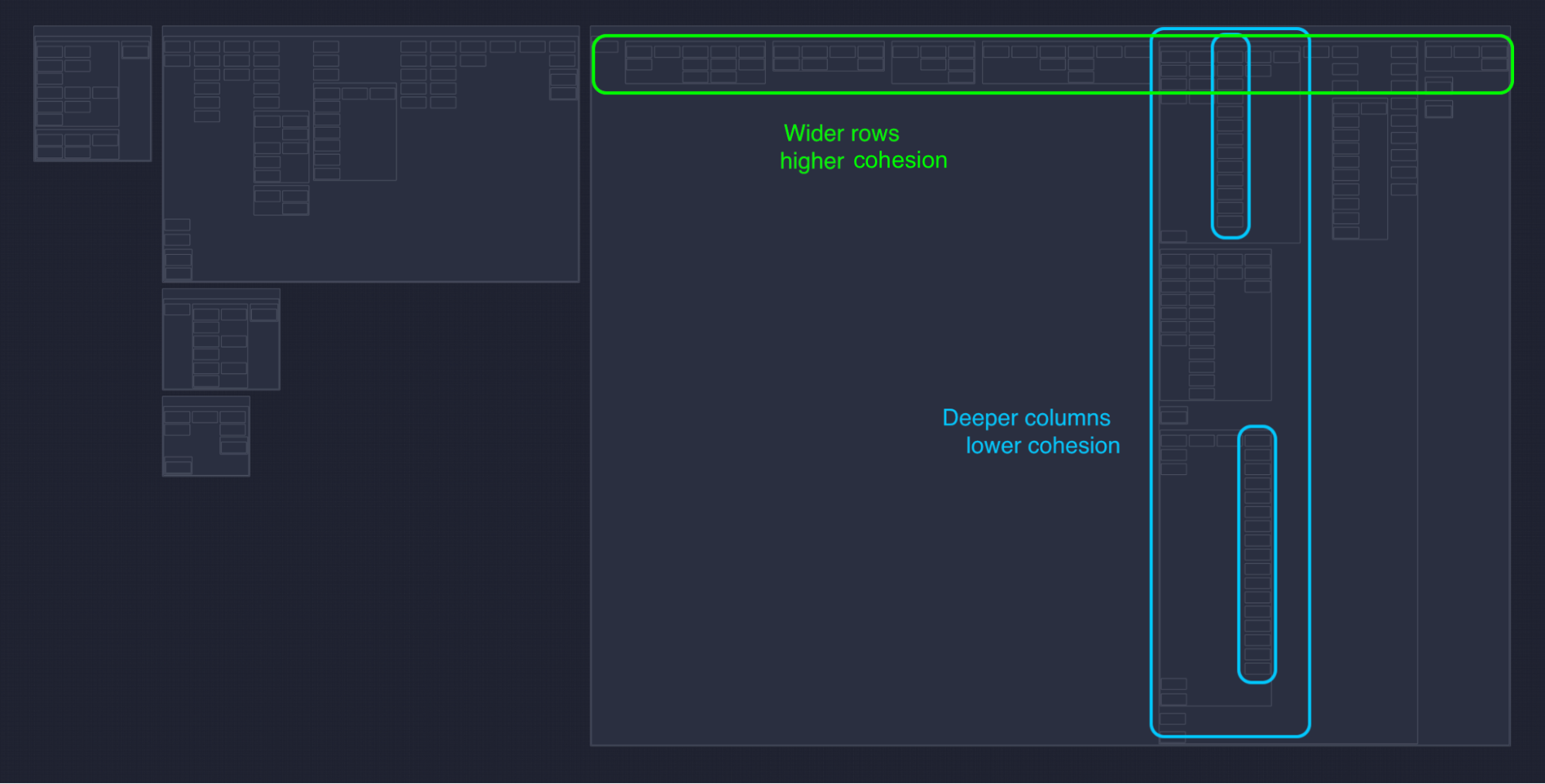Click the bottom box in the upper blue column highlight
The width and height of the screenshot is (1545, 784).
[1230, 222]
